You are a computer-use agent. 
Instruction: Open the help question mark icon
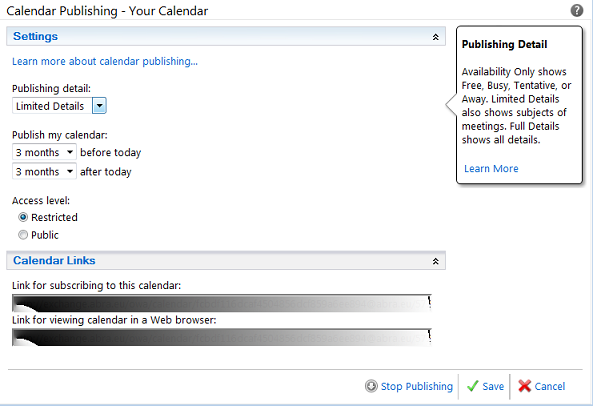(576, 11)
